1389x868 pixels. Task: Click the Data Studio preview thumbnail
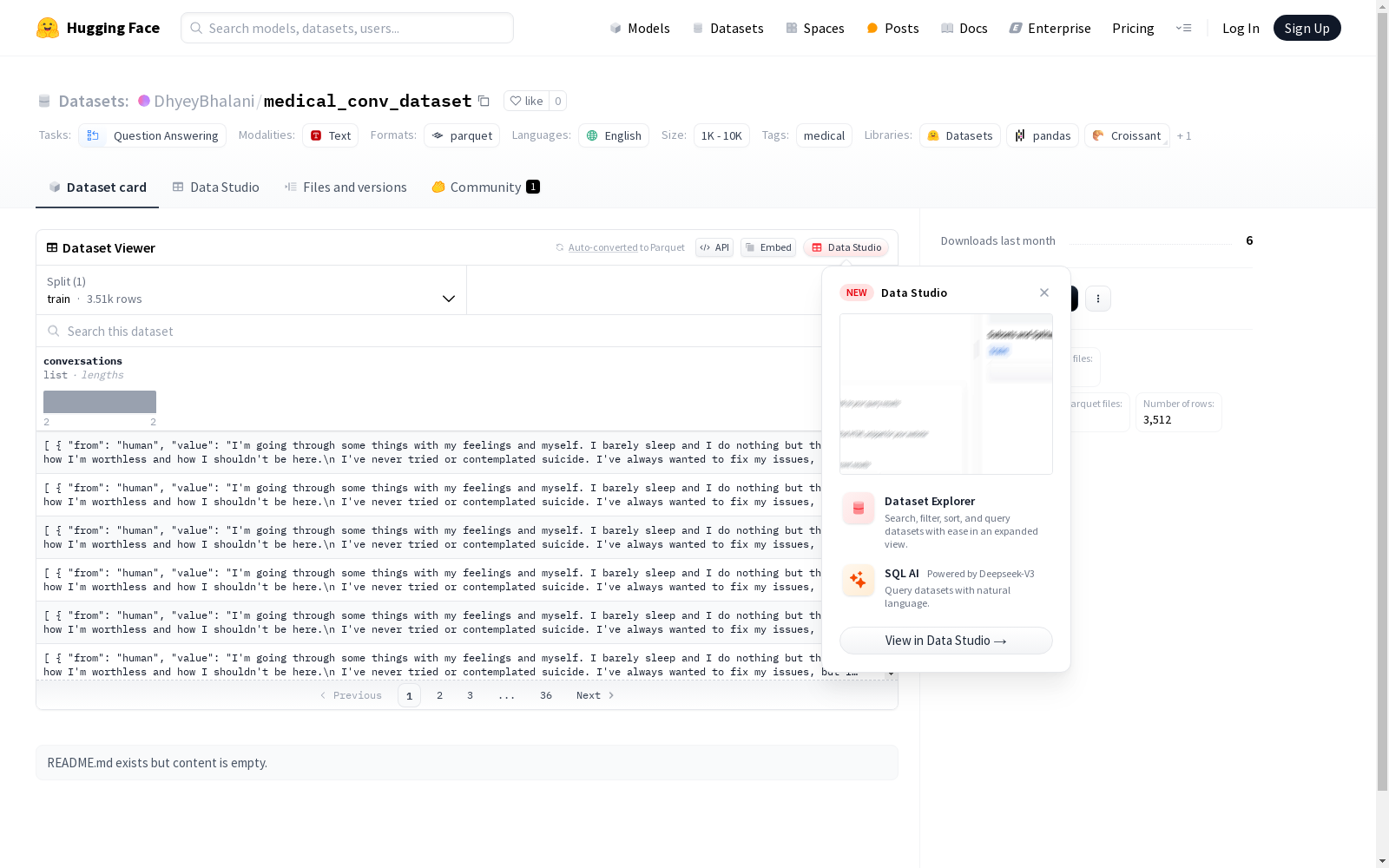coord(946,394)
